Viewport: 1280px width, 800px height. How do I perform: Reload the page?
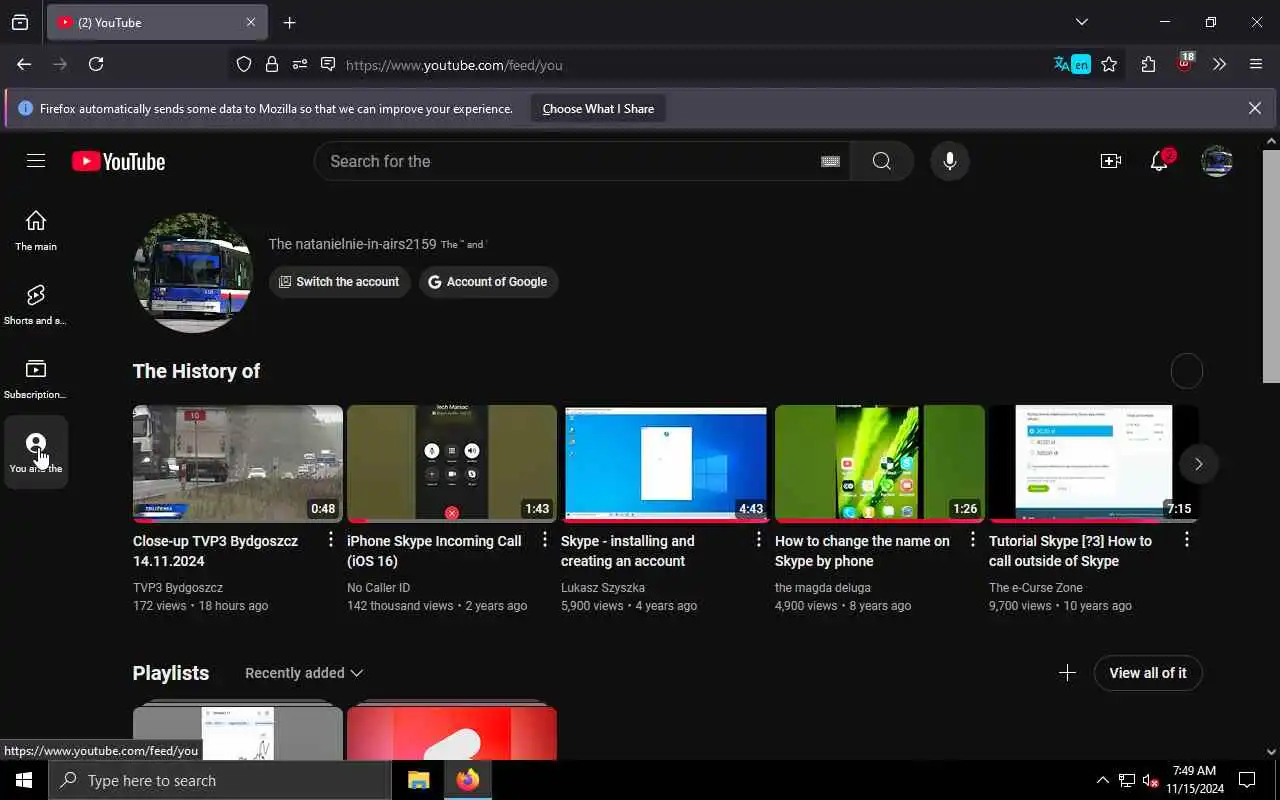coord(96,64)
